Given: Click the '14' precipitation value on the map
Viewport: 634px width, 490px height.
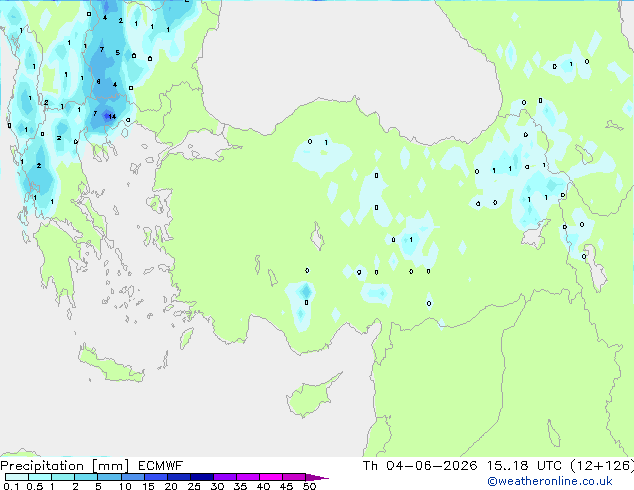Looking at the screenshot, I should coord(112,116).
